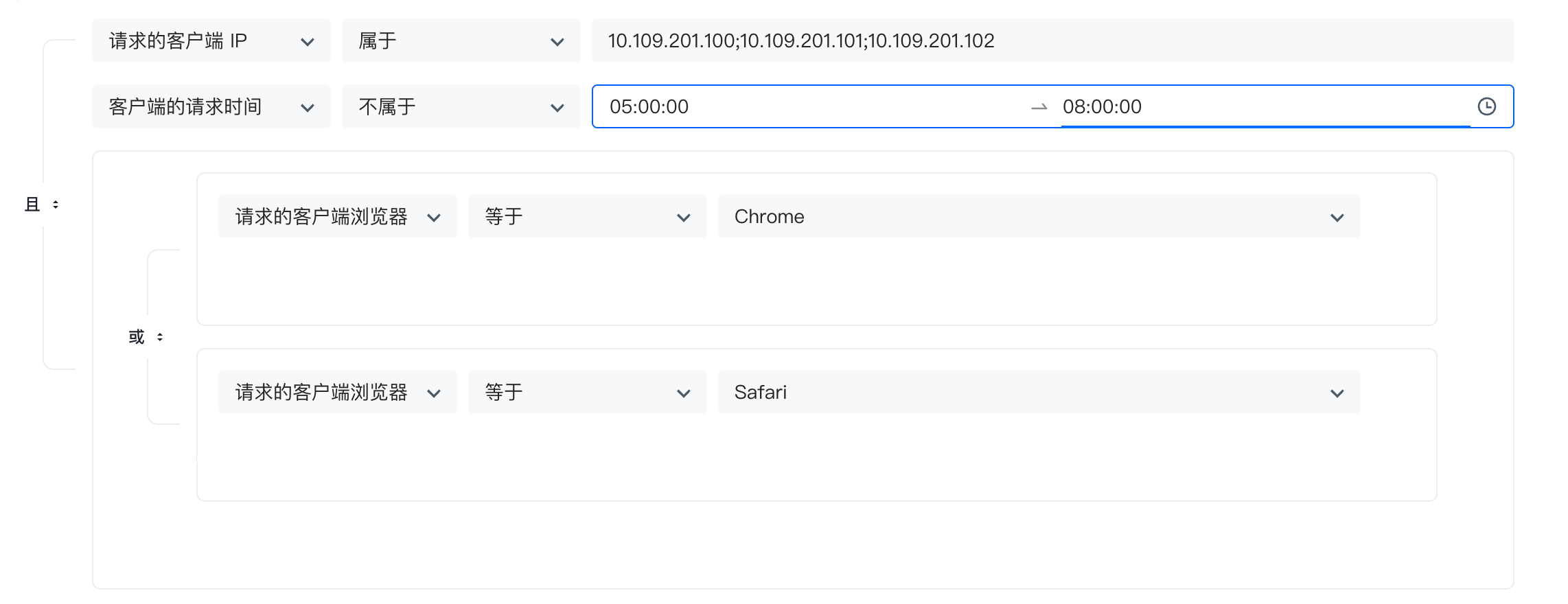Toggle the outer 且 logic operator

pyautogui.click(x=42, y=205)
